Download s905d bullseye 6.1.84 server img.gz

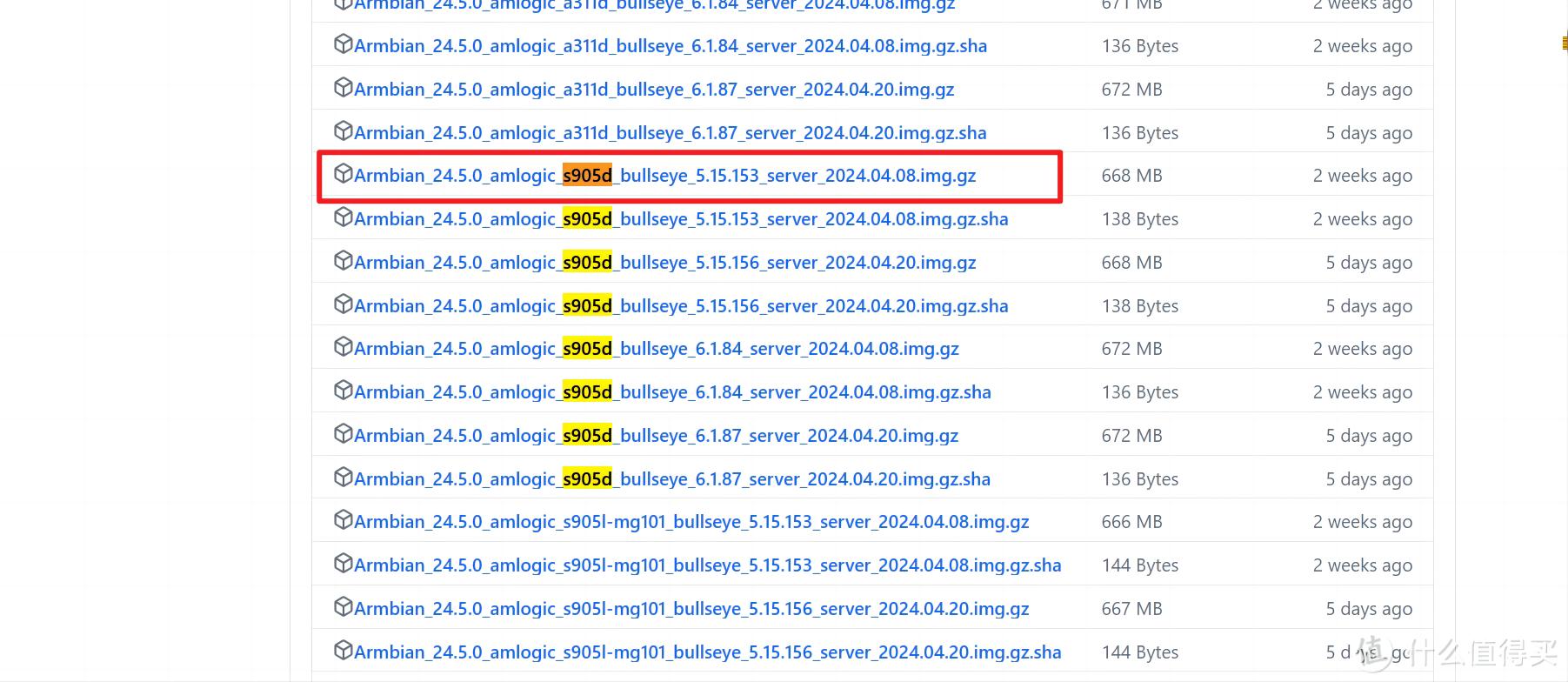click(x=657, y=349)
